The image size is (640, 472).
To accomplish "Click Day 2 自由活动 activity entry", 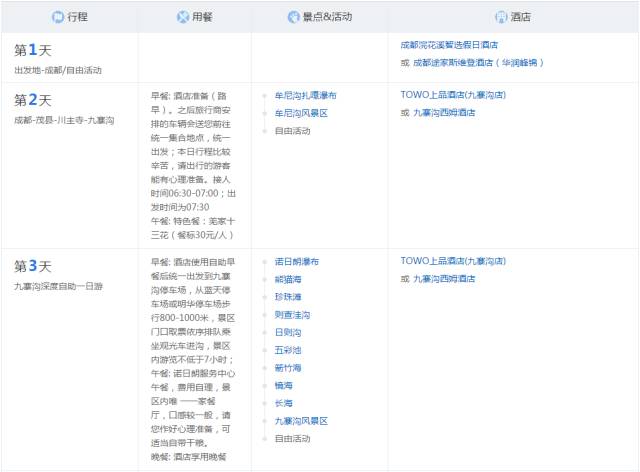I will (x=292, y=131).
